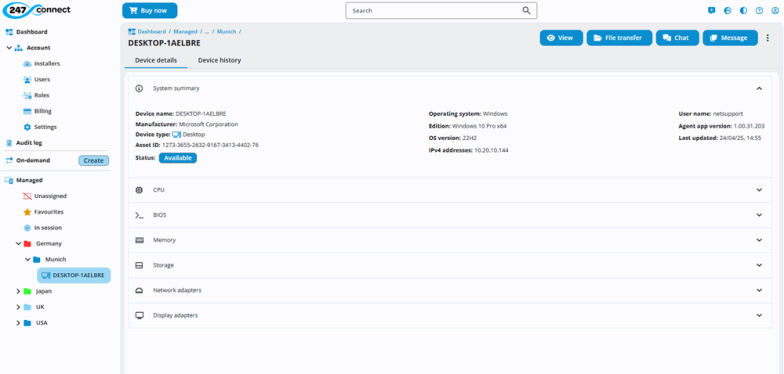
Task: Click the Managed breadcrumb link
Action: point(185,32)
